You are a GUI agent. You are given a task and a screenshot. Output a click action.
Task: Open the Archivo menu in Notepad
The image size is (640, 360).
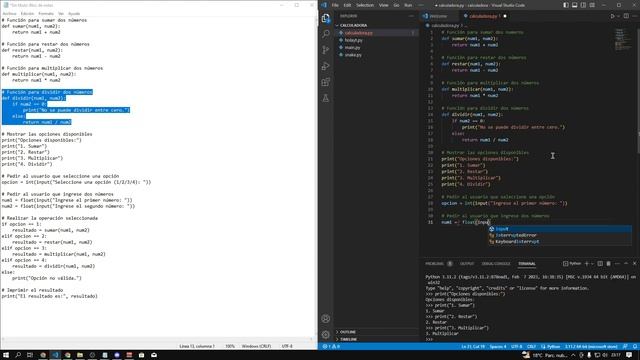point(9,13)
